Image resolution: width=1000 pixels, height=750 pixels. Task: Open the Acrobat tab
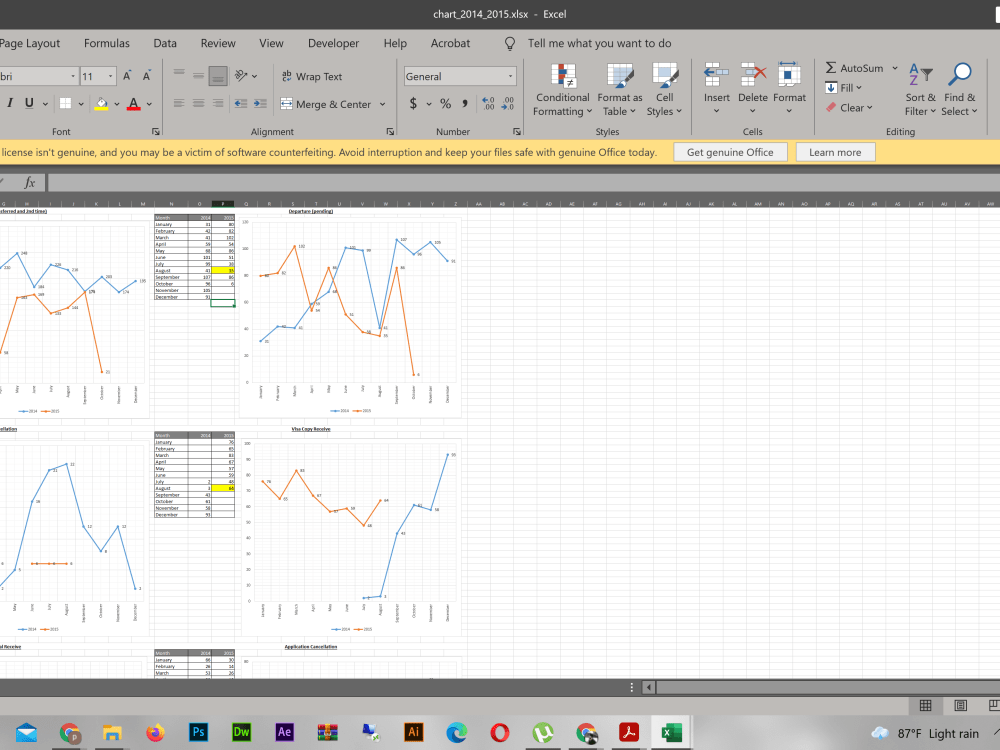(450, 43)
